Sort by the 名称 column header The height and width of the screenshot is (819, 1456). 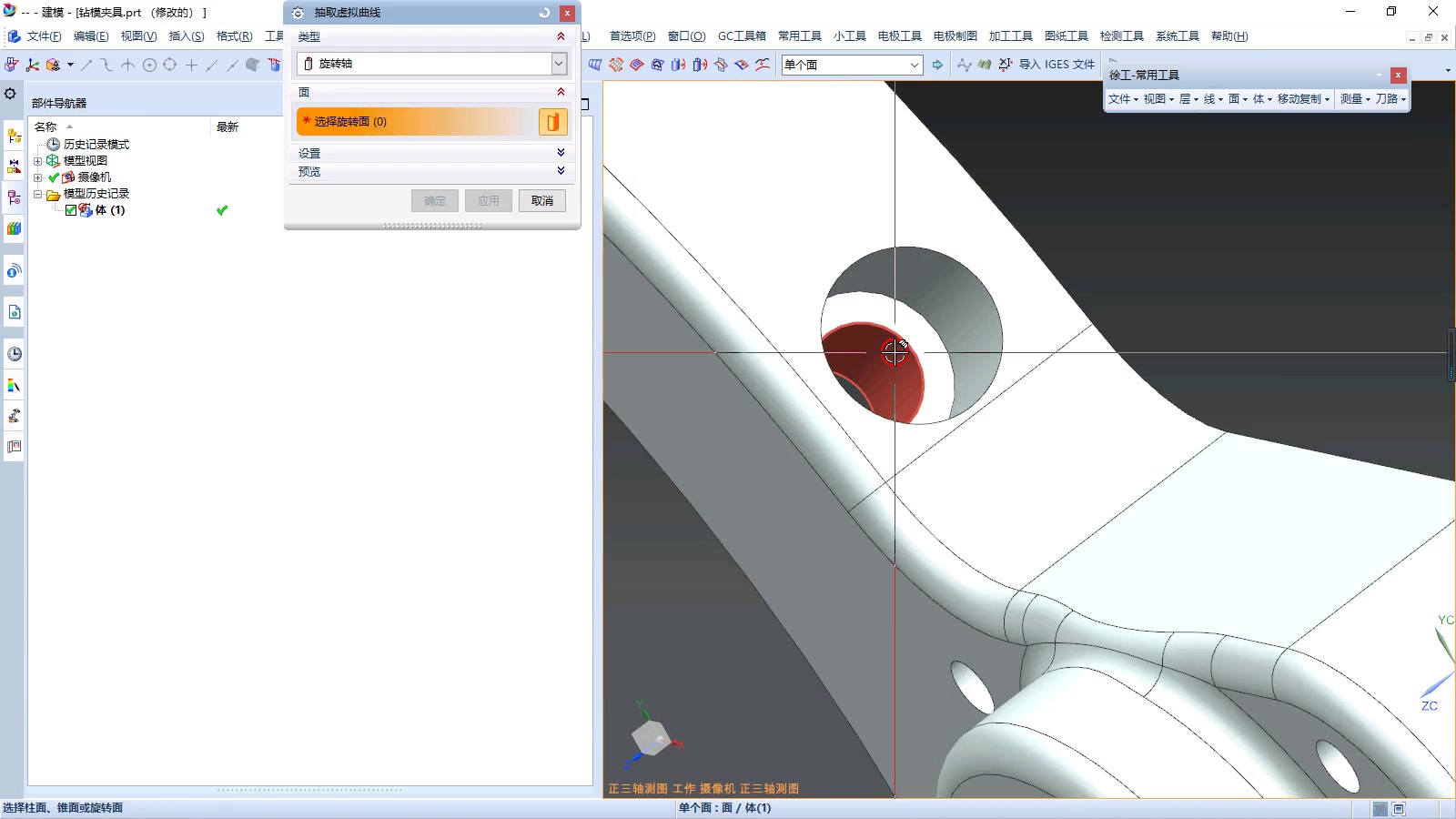pos(45,127)
